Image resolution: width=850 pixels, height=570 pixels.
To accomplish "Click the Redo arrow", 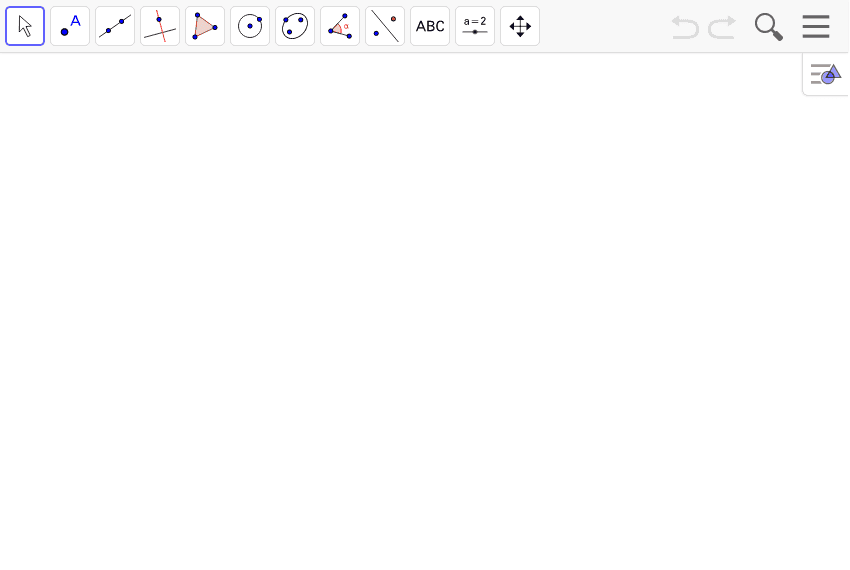I will tap(722, 27).
